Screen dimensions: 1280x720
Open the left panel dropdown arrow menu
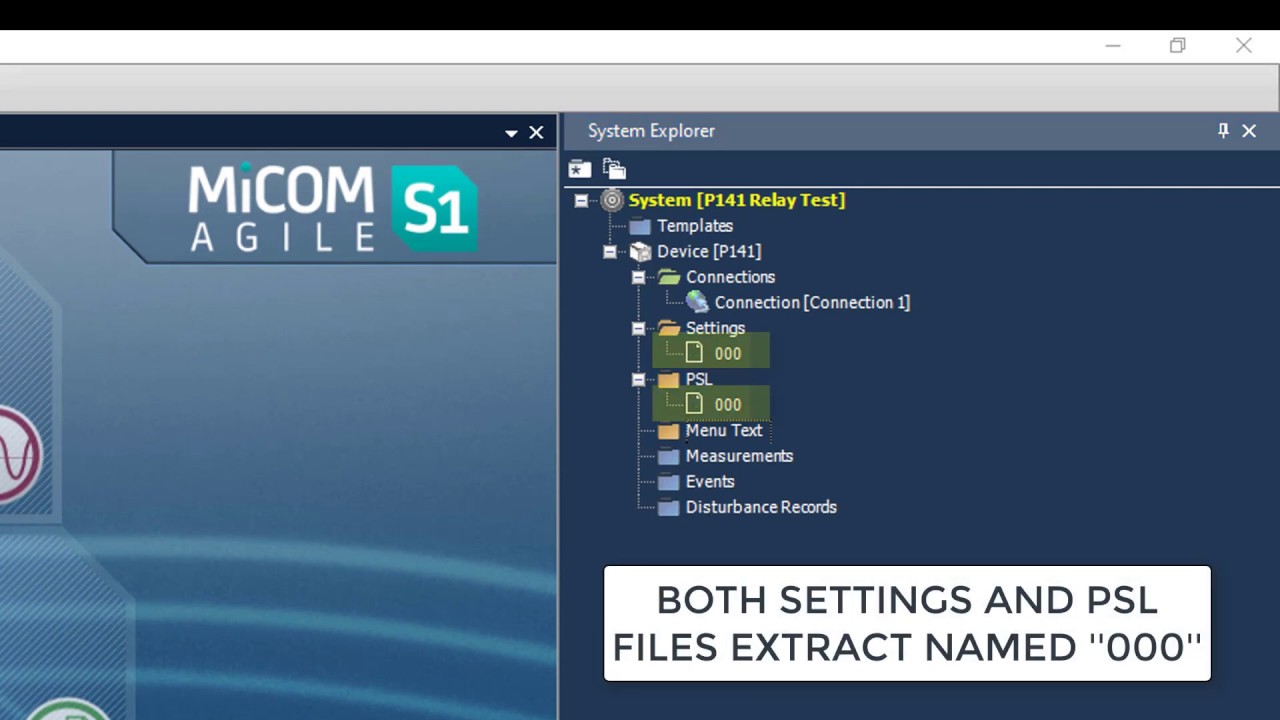(x=511, y=133)
